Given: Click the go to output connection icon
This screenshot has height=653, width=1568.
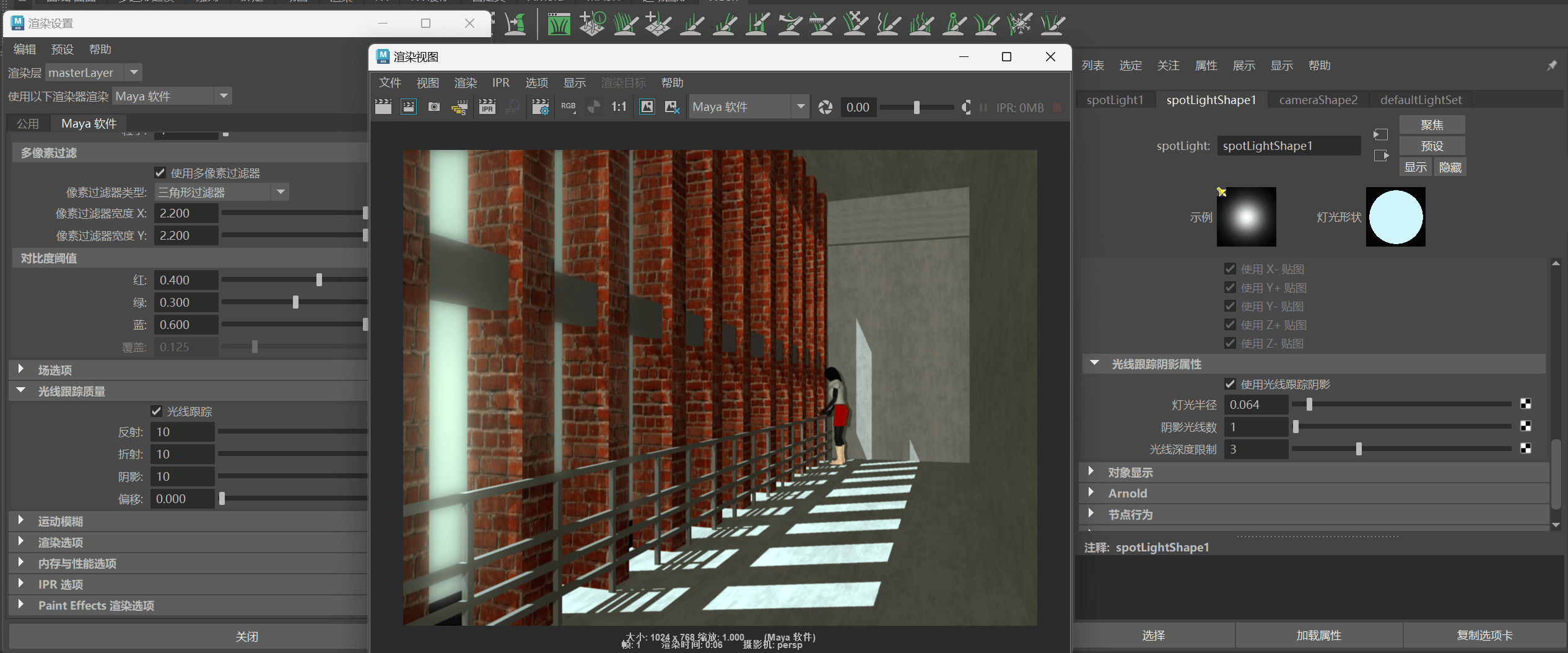Looking at the screenshot, I should coord(1380,156).
